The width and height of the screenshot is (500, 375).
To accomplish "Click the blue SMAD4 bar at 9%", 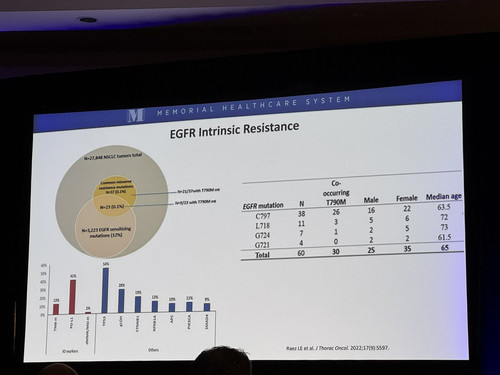I will [207, 307].
